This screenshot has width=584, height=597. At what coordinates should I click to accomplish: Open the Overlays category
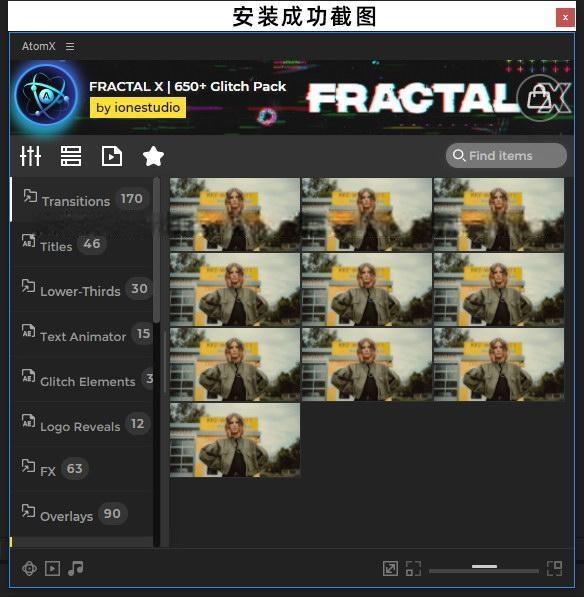[82, 514]
